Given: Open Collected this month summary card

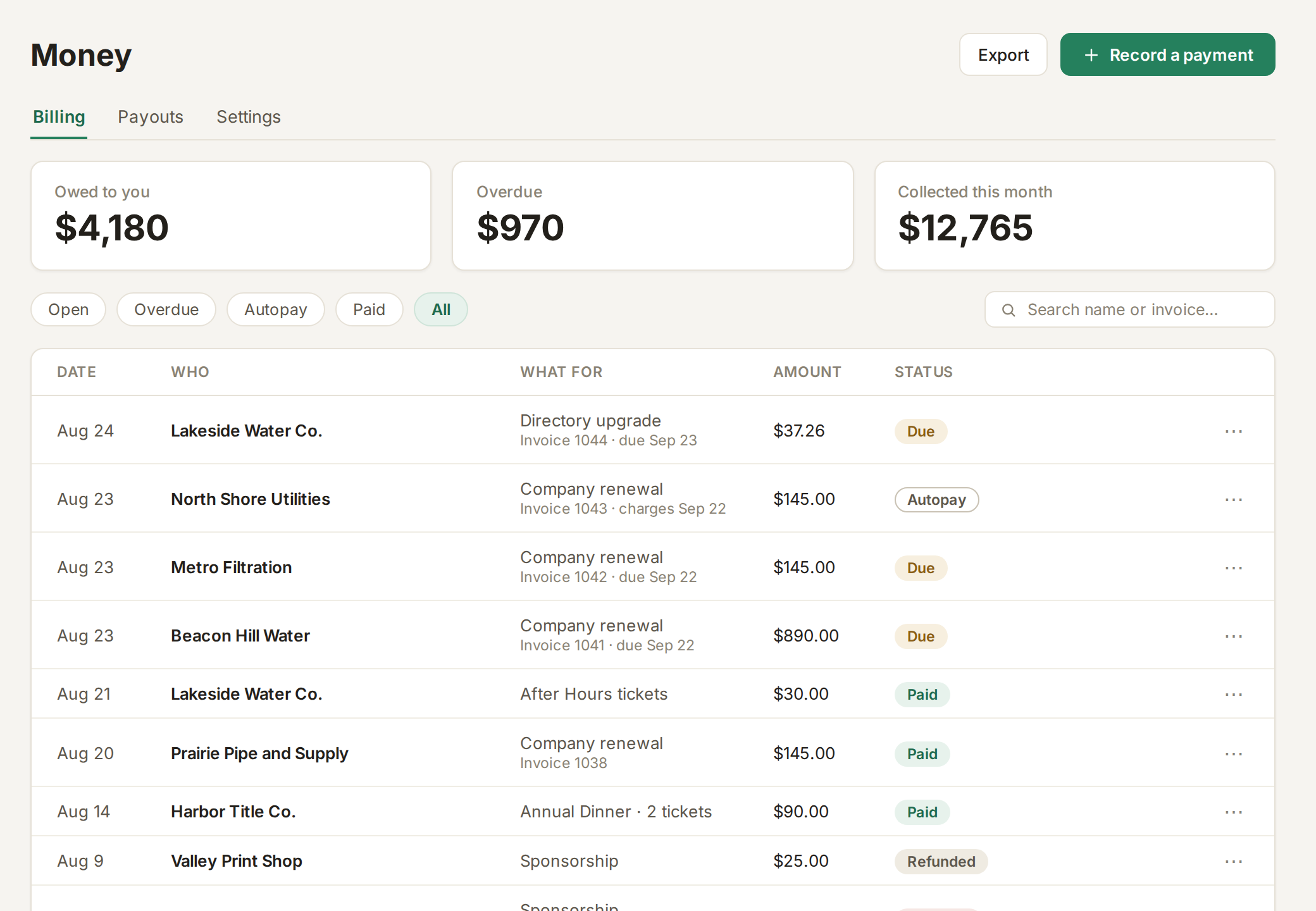Looking at the screenshot, I should pyautogui.click(x=1075, y=216).
